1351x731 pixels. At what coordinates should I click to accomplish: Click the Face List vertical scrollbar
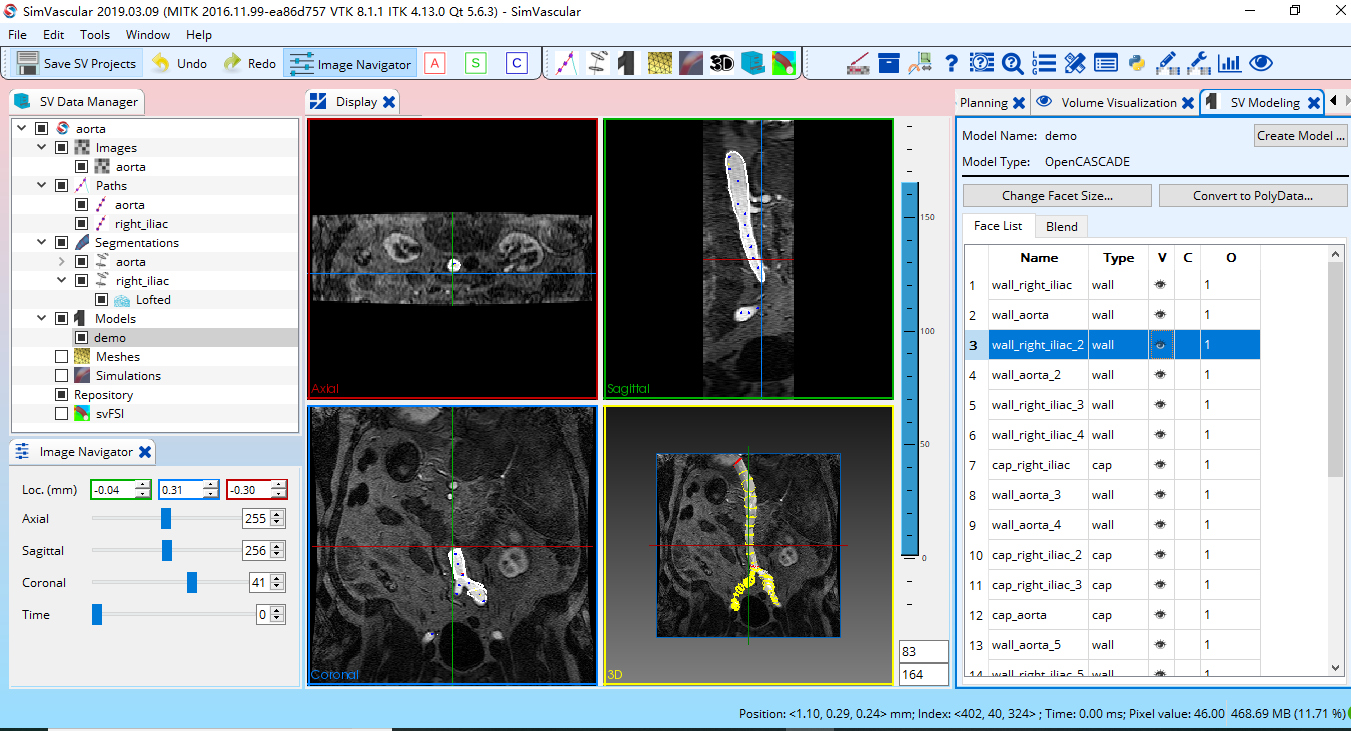pos(1335,370)
